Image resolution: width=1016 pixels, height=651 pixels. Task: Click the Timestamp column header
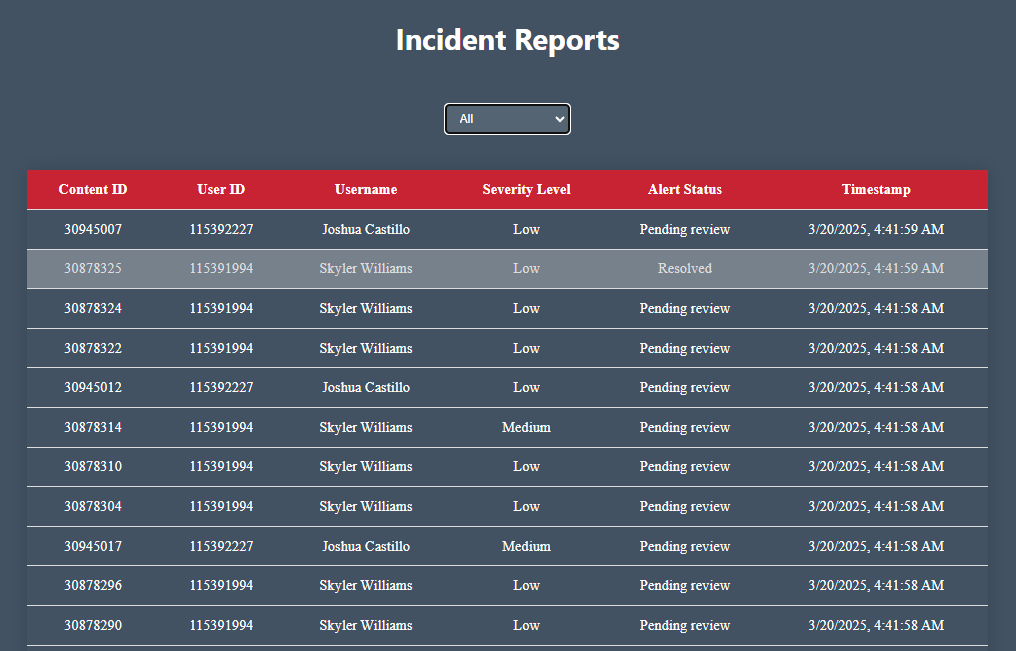[876, 189]
